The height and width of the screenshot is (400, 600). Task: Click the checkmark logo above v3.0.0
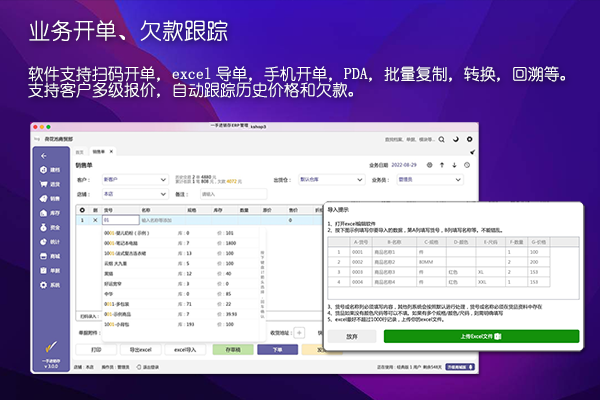pyautogui.click(x=51, y=347)
